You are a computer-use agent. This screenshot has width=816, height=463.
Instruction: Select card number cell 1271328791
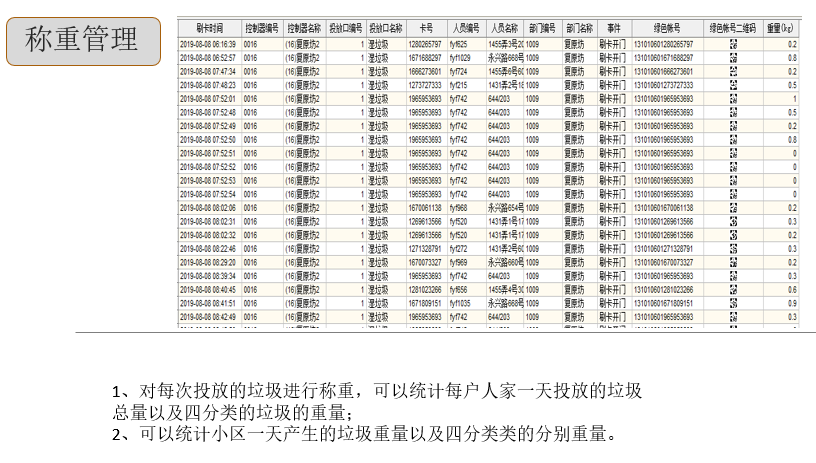[x=425, y=249]
